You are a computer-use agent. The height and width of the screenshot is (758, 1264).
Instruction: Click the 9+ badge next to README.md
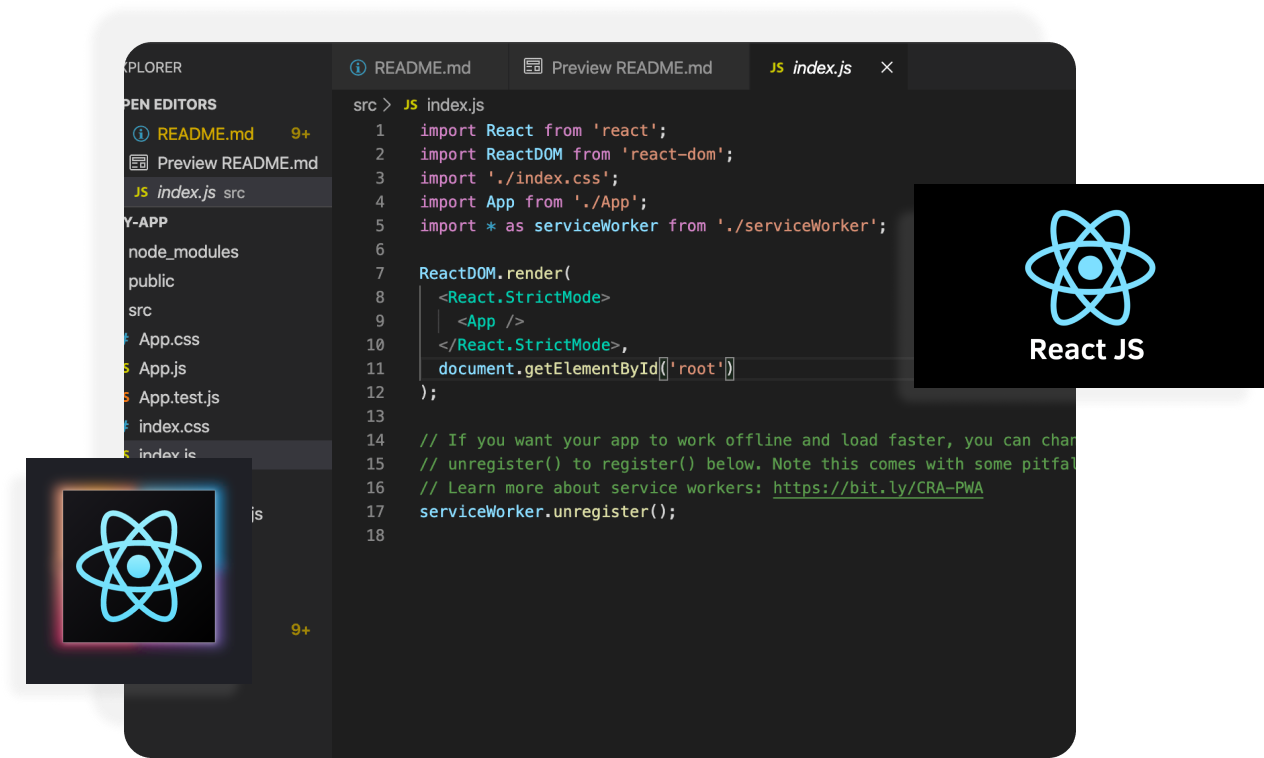[300, 133]
